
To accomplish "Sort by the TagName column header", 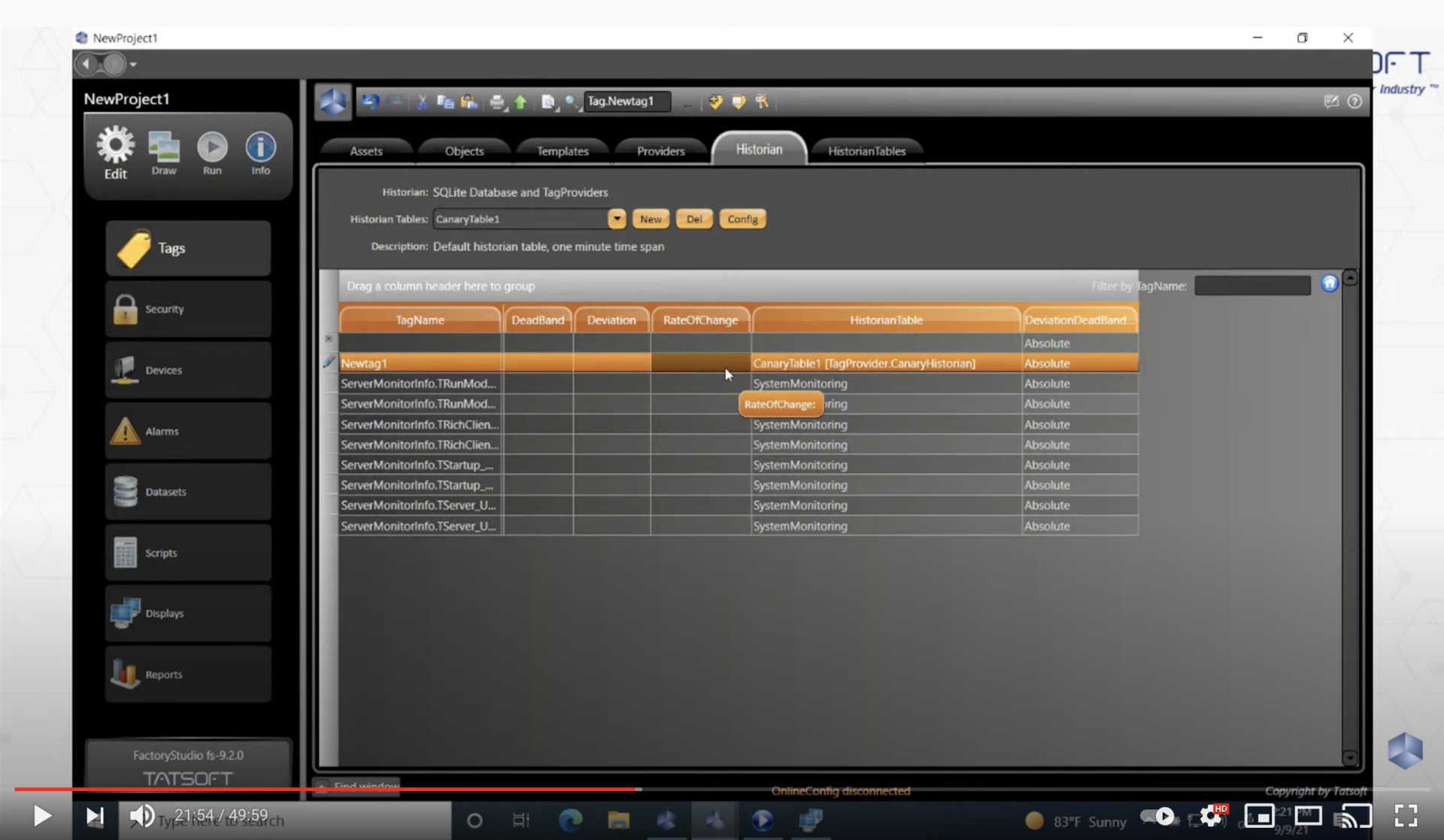I will point(420,320).
